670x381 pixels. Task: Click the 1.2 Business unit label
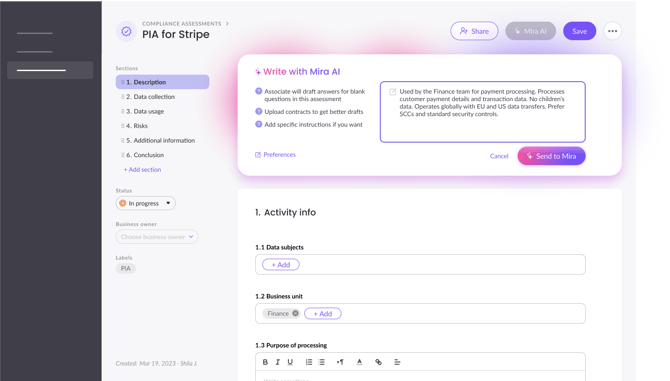pyautogui.click(x=279, y=296)
